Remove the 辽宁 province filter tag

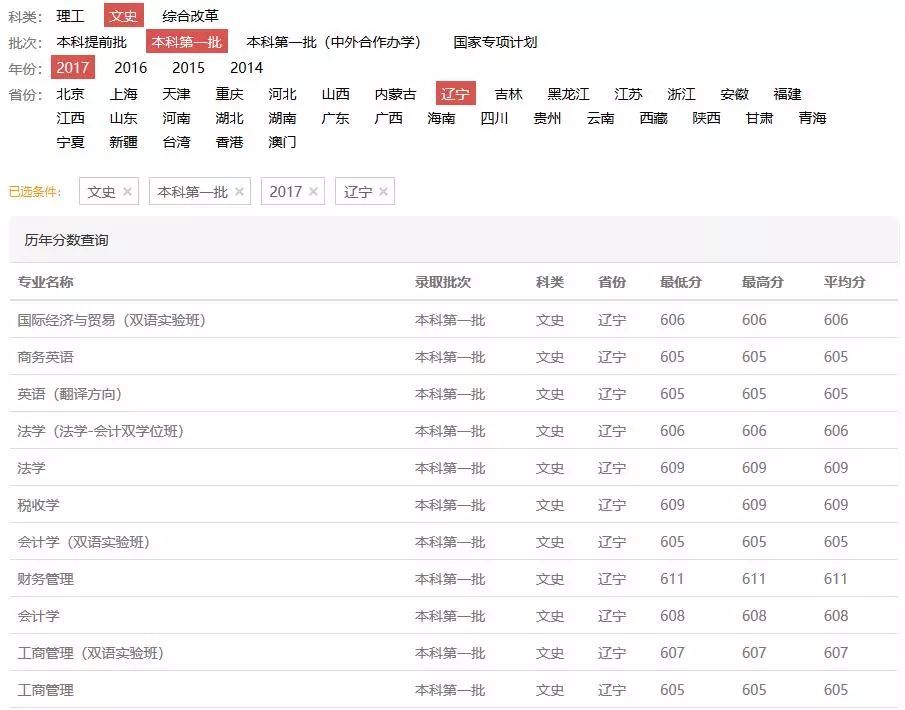point(383,192)
